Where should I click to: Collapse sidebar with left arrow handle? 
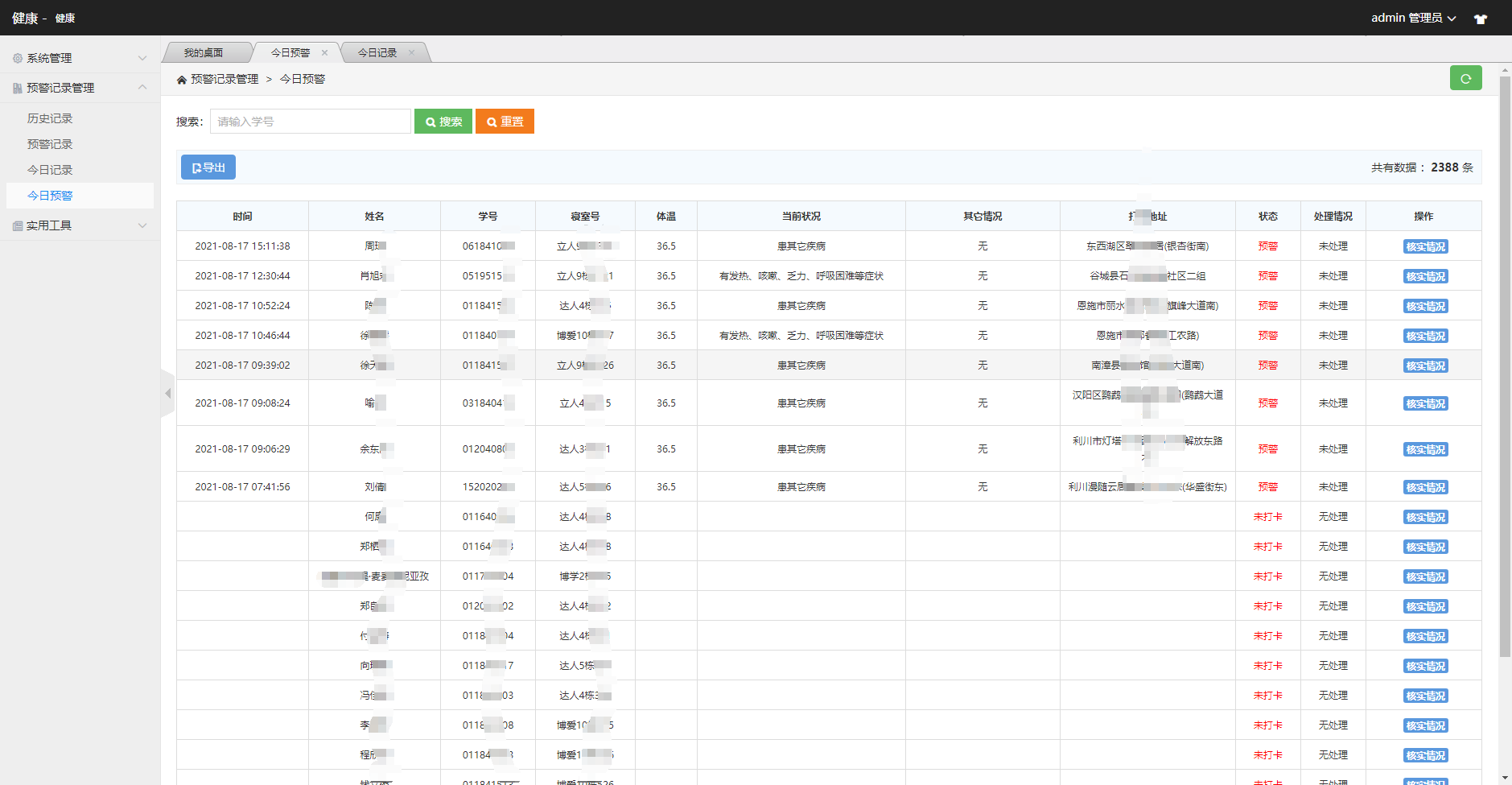pyautogui.click(x=167, y=394)
